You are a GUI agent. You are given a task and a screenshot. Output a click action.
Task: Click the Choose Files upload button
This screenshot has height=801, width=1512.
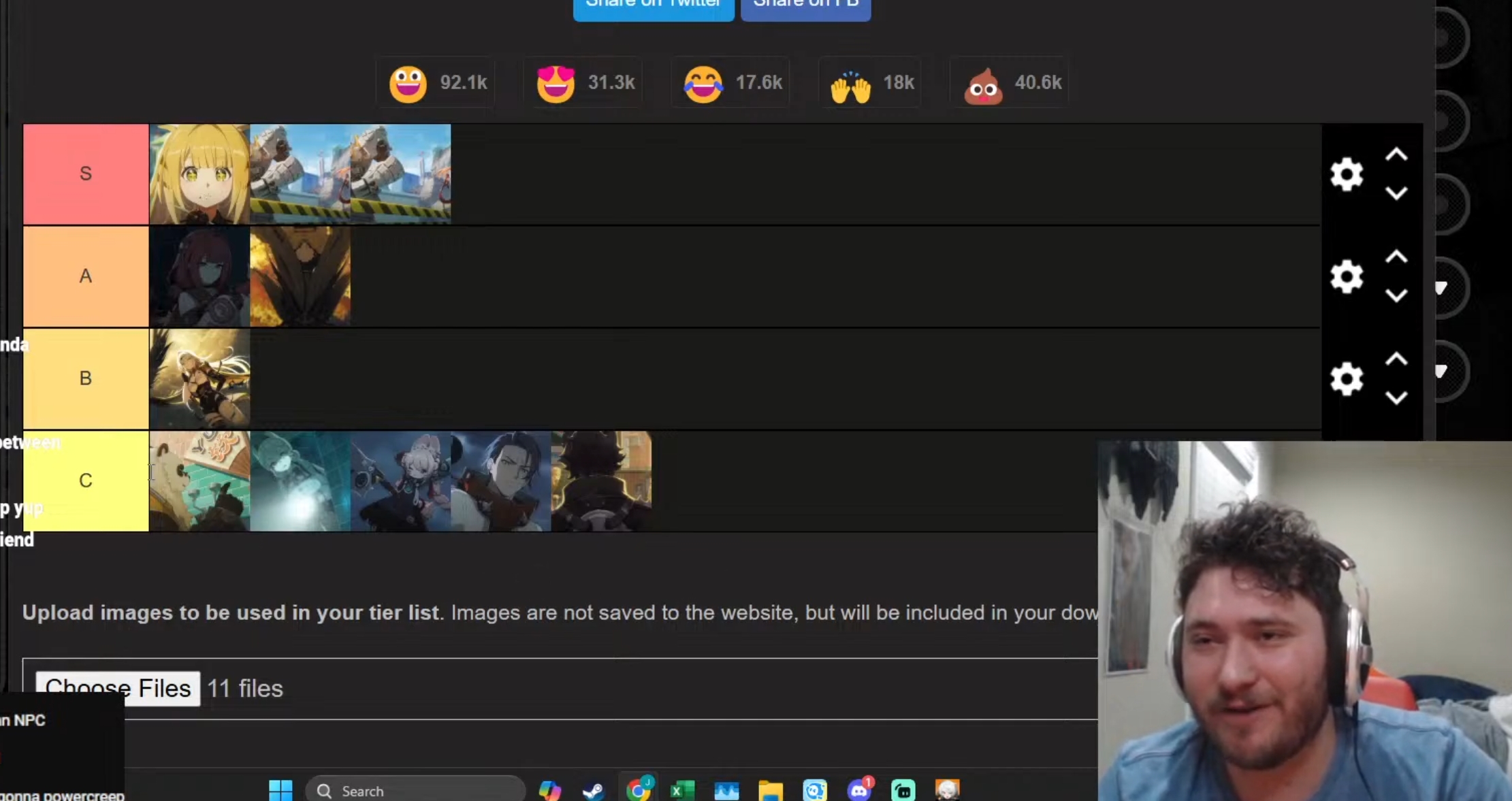[118, 689]
